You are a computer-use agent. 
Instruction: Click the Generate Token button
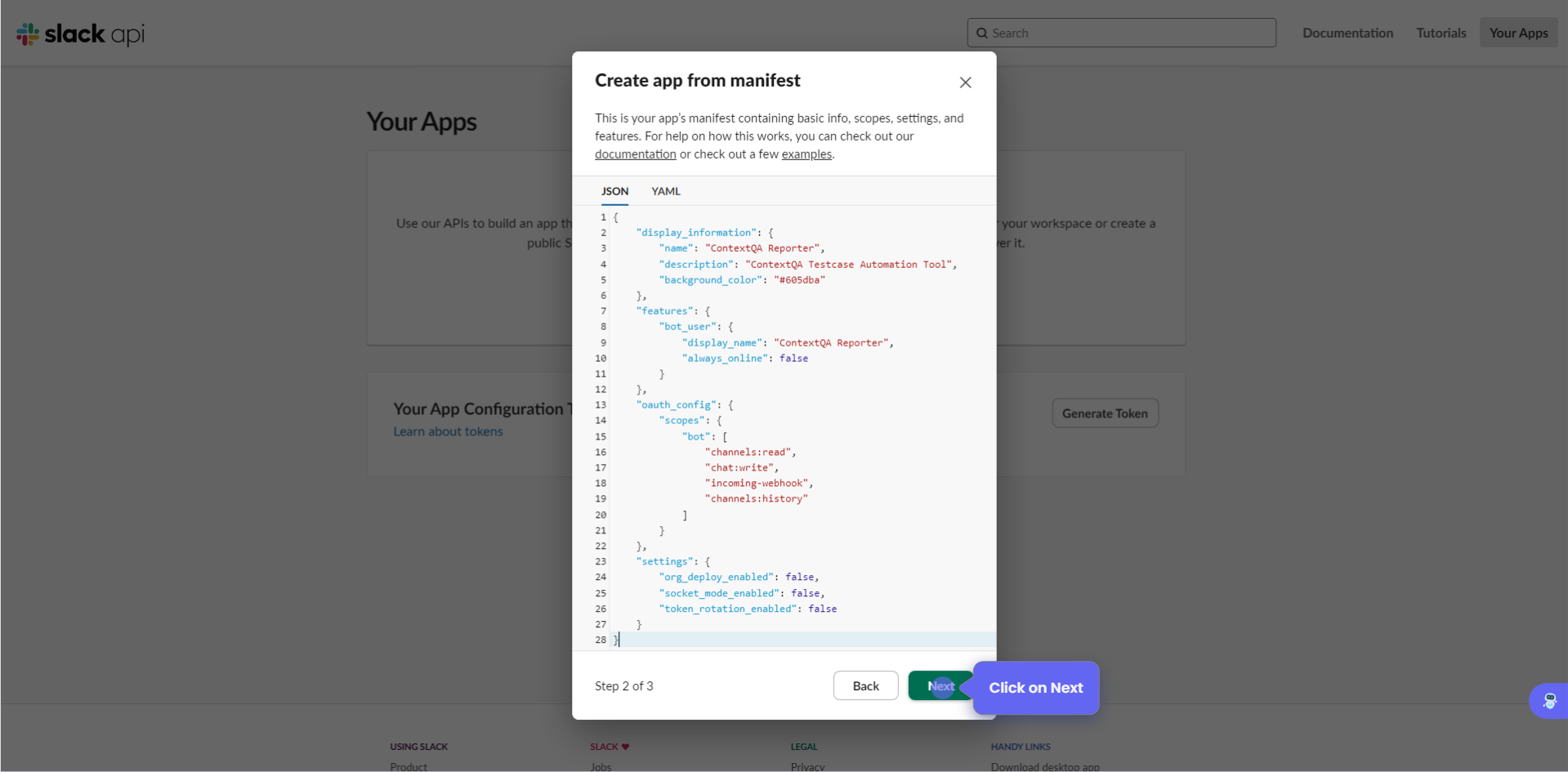click(x=1105, y=413)
